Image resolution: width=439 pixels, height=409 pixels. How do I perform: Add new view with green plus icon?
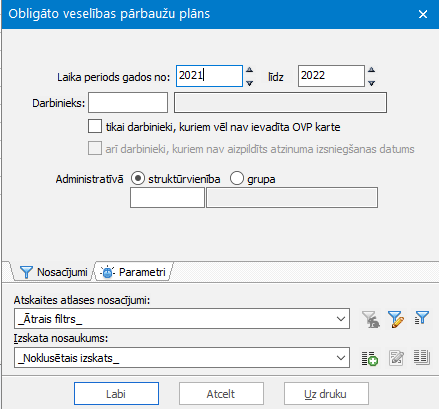coord(370,358)
